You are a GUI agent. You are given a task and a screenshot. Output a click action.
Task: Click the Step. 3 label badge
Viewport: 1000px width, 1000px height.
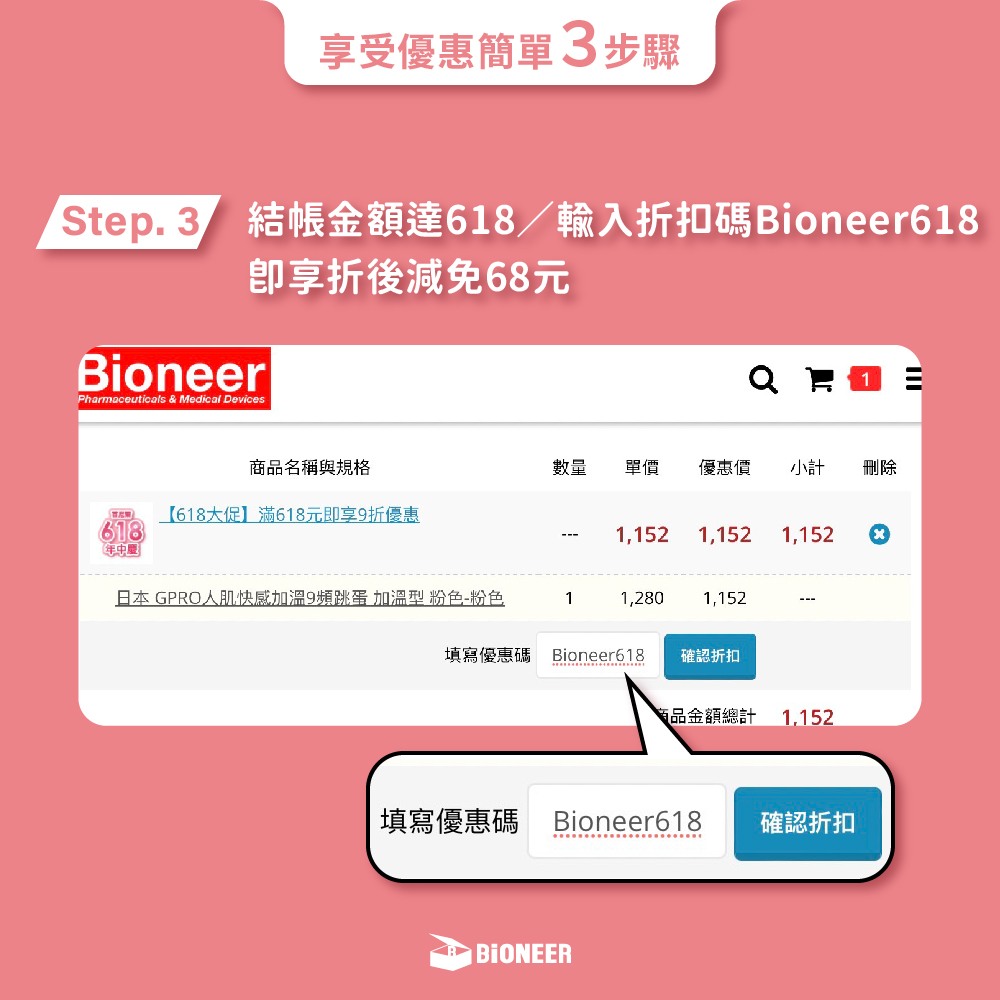(x=129, y=221)
